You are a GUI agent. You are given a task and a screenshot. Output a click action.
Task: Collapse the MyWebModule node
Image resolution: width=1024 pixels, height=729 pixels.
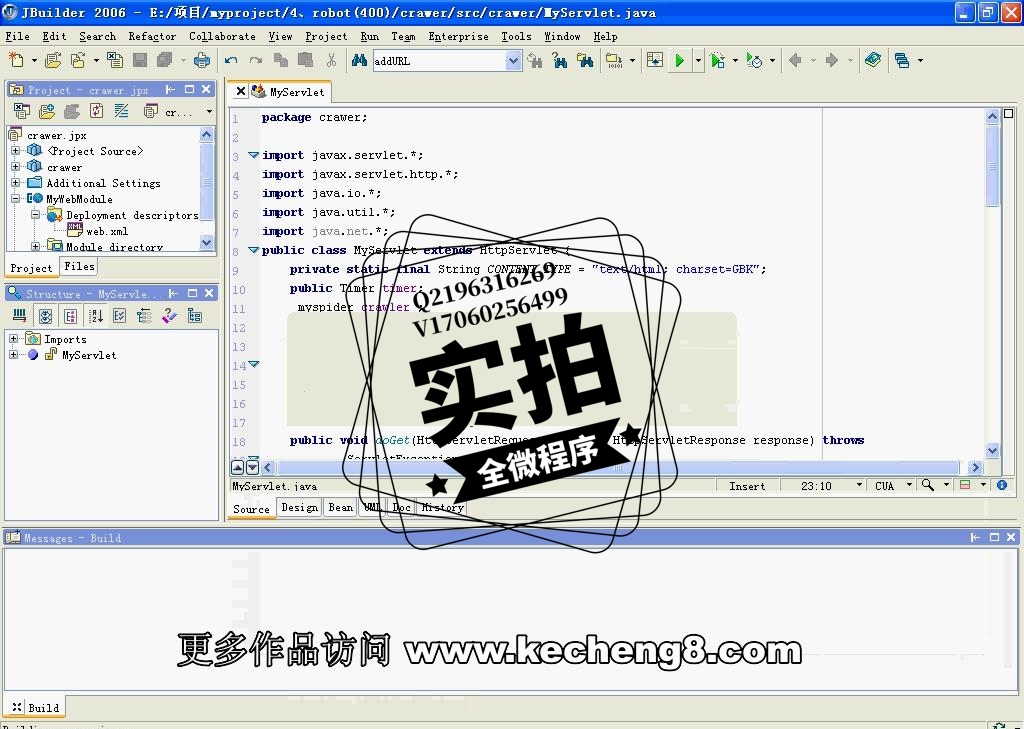pyautogui.click(x=16, y=199)
